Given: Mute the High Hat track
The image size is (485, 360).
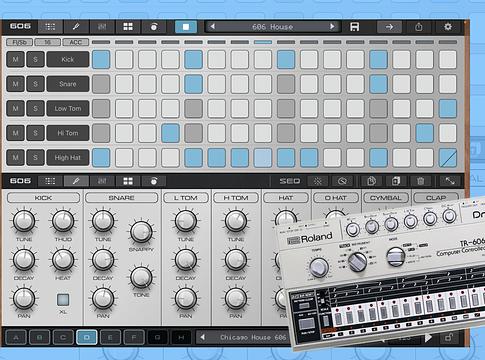Looking at the screenshot, I should (15, 157).
